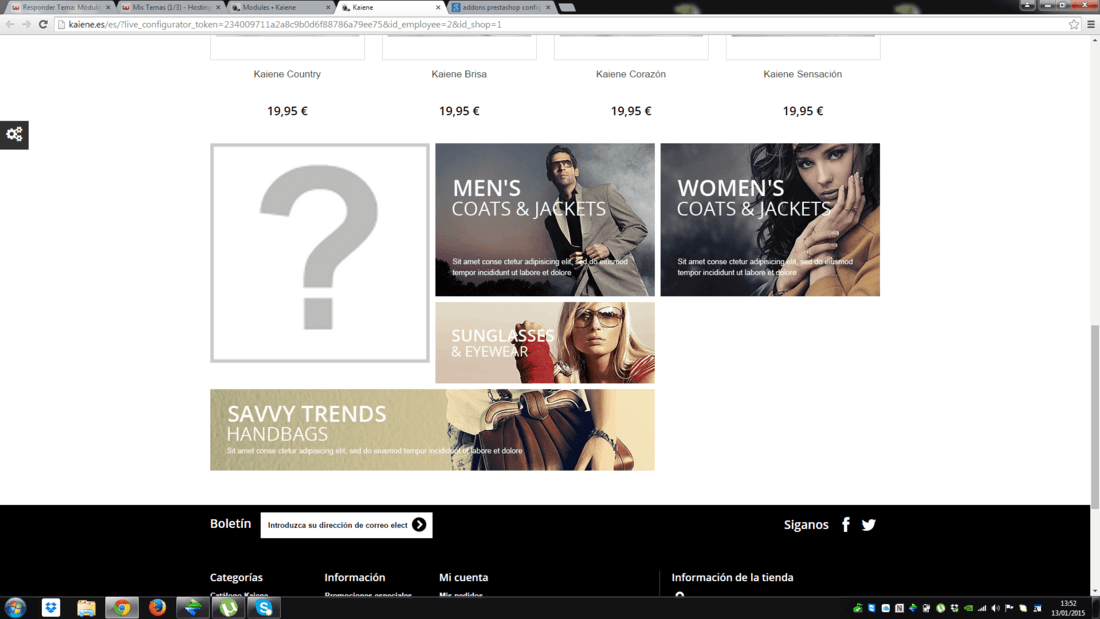Open a new browser tab
Image resolution: width=1100 pixels, height=619 pixels.
(x=568, y=8)
